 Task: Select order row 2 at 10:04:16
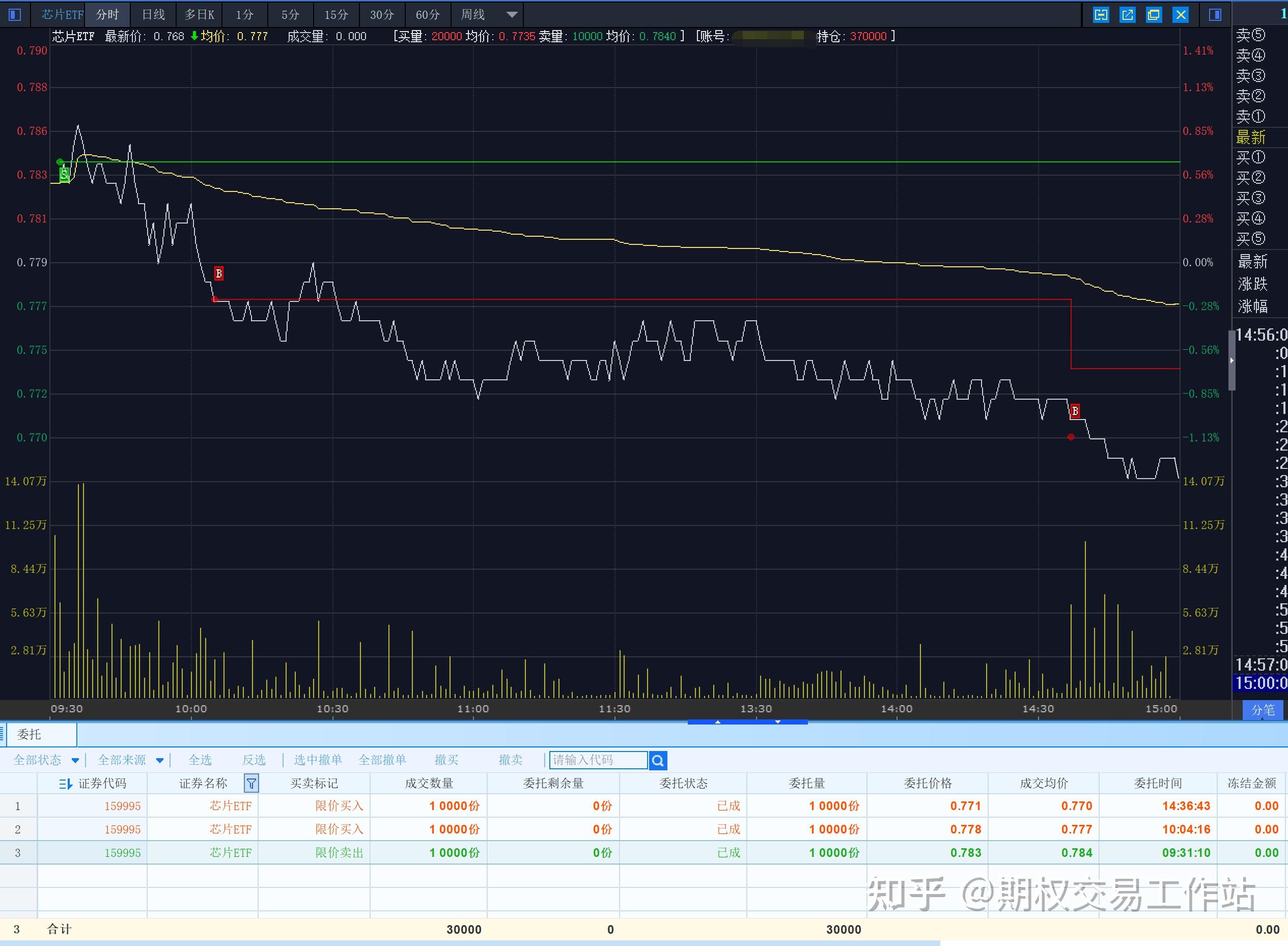644,829
